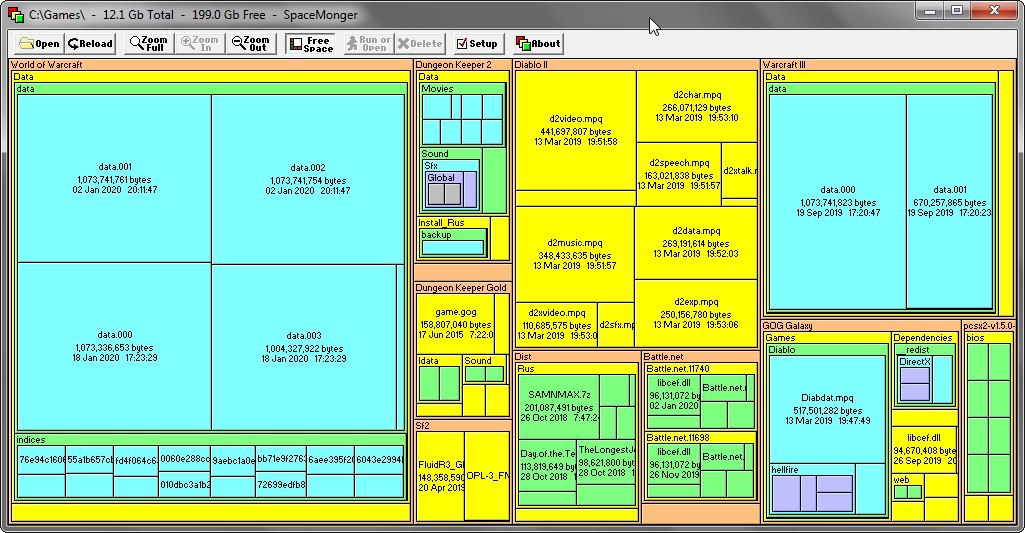Viewport: 1025px width, 533px height.
Task: Select the d2video.mpq file block
Action: point(575,130)
